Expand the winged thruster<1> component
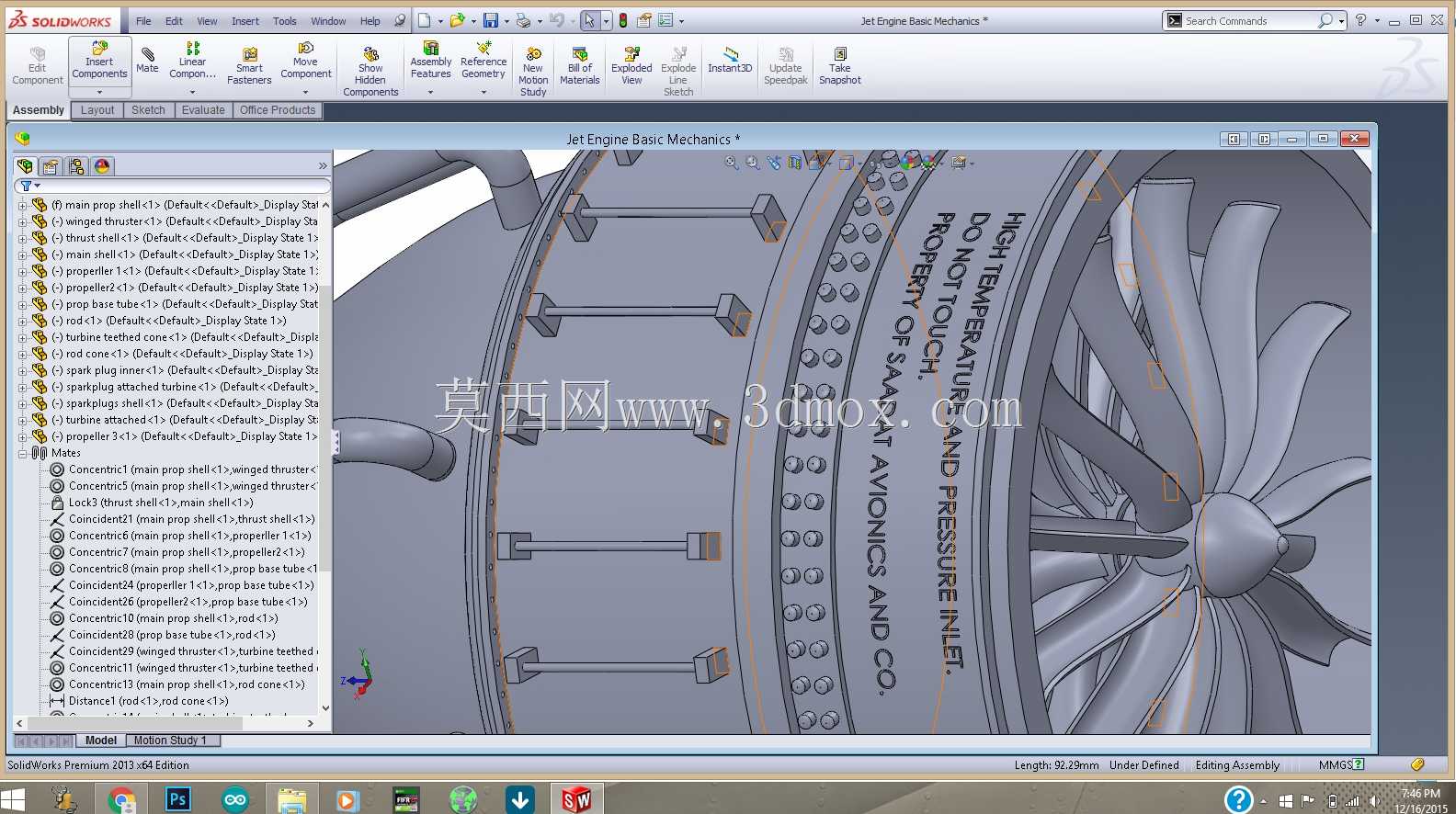The image size is (1456, 814). [22, 221]
